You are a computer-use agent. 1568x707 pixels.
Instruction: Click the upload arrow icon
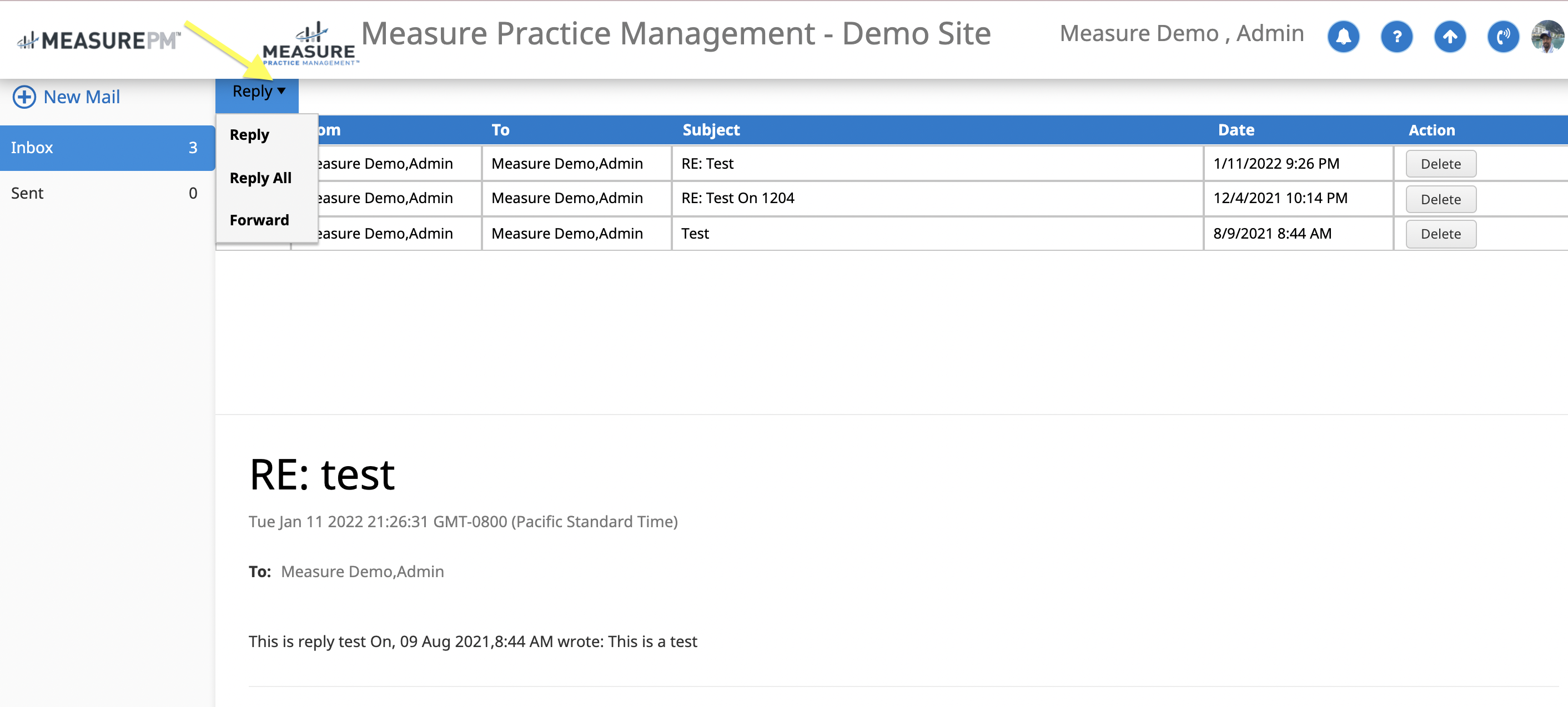click(x=1450, y=37)
